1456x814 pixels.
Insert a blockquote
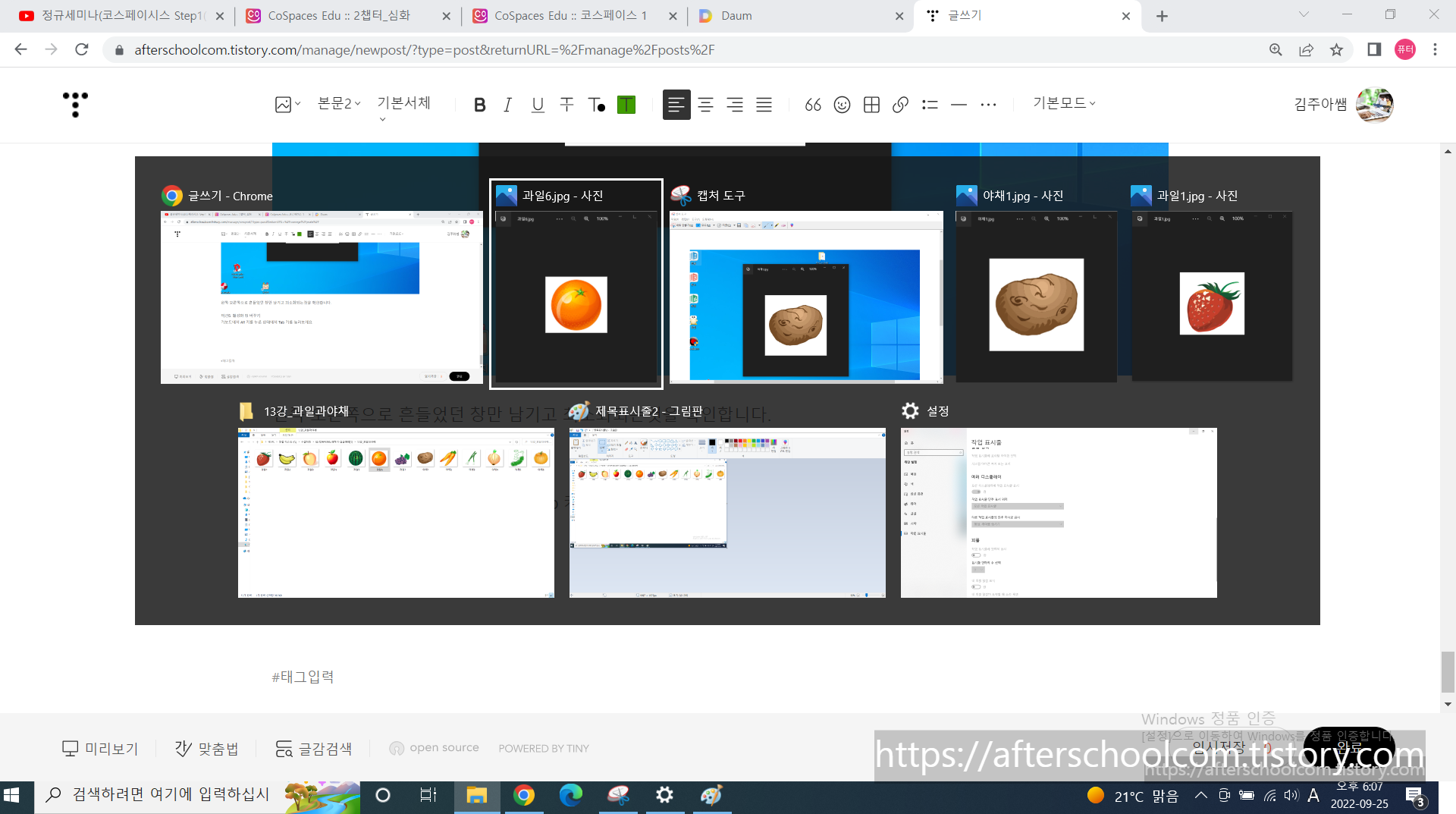pos(813,105)
